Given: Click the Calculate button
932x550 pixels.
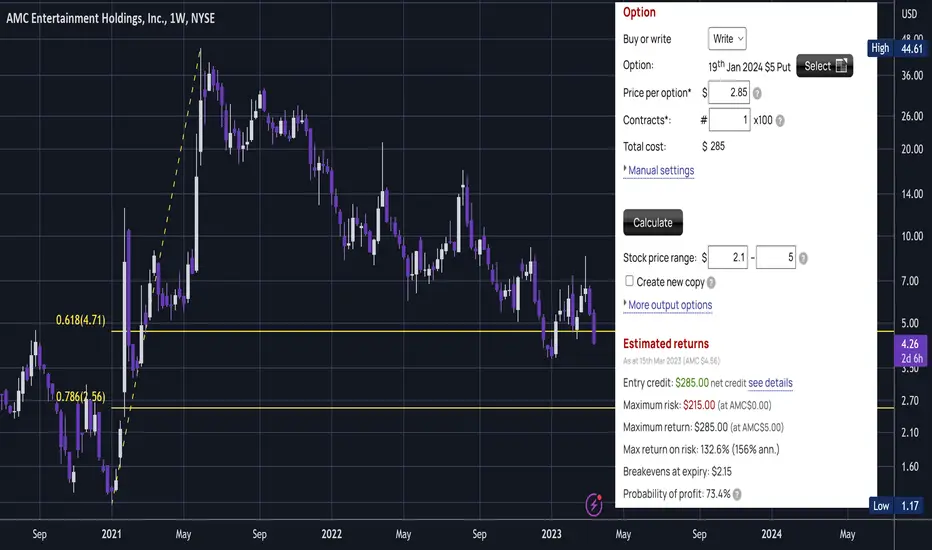Looking at the screenshot, I should click(x=653, y=222).
